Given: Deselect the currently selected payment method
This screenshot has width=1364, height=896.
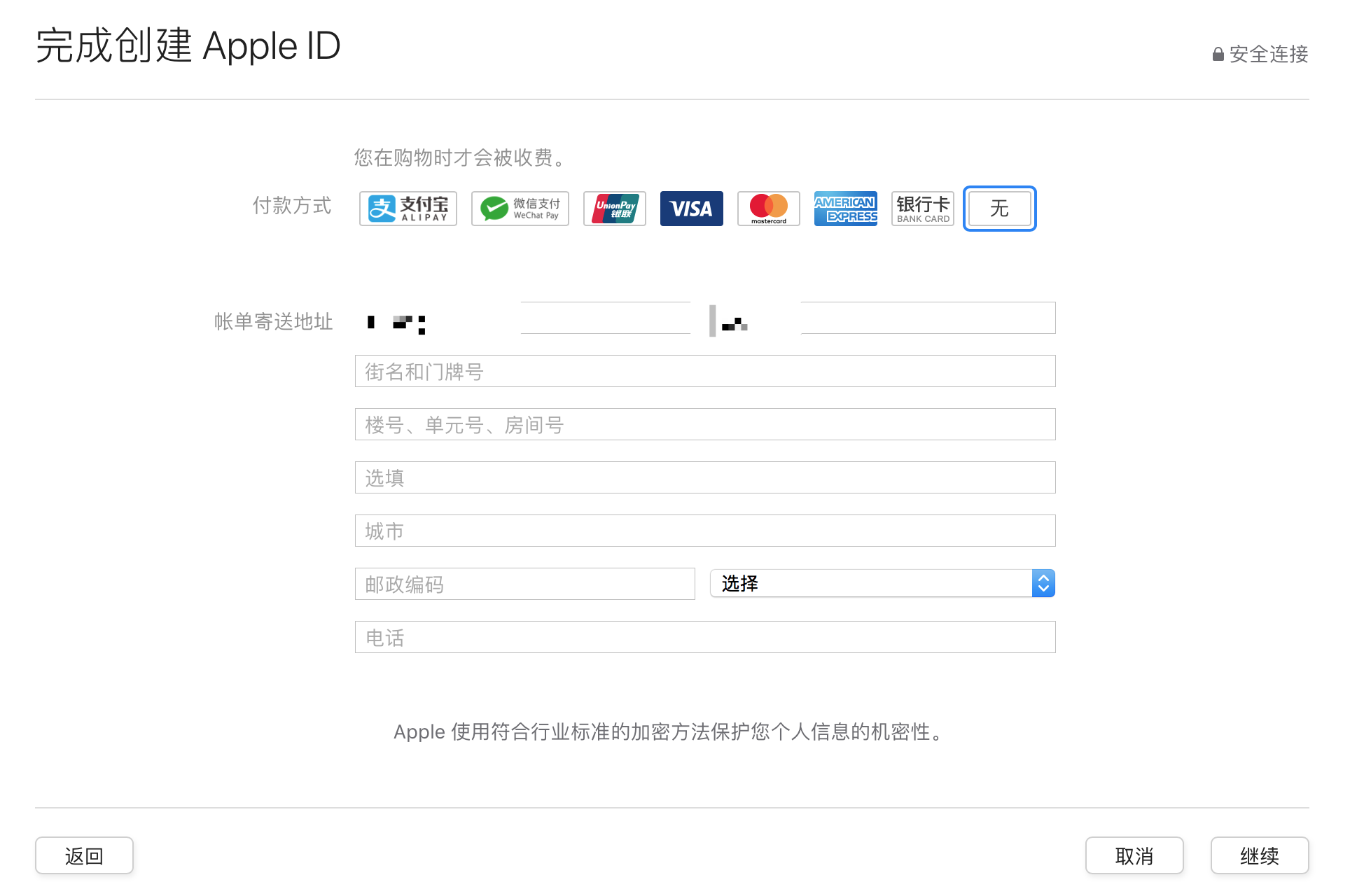Looking at the screenshot, I should click(999, 208).
